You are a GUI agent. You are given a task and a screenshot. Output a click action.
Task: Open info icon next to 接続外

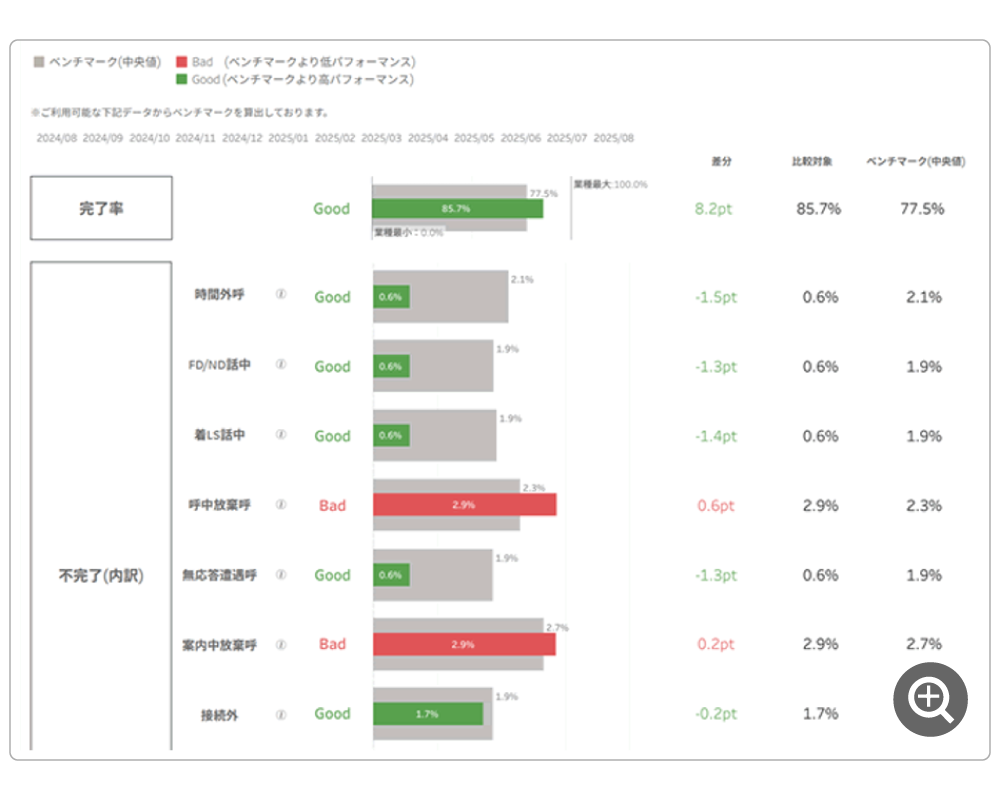click(281, 715)
